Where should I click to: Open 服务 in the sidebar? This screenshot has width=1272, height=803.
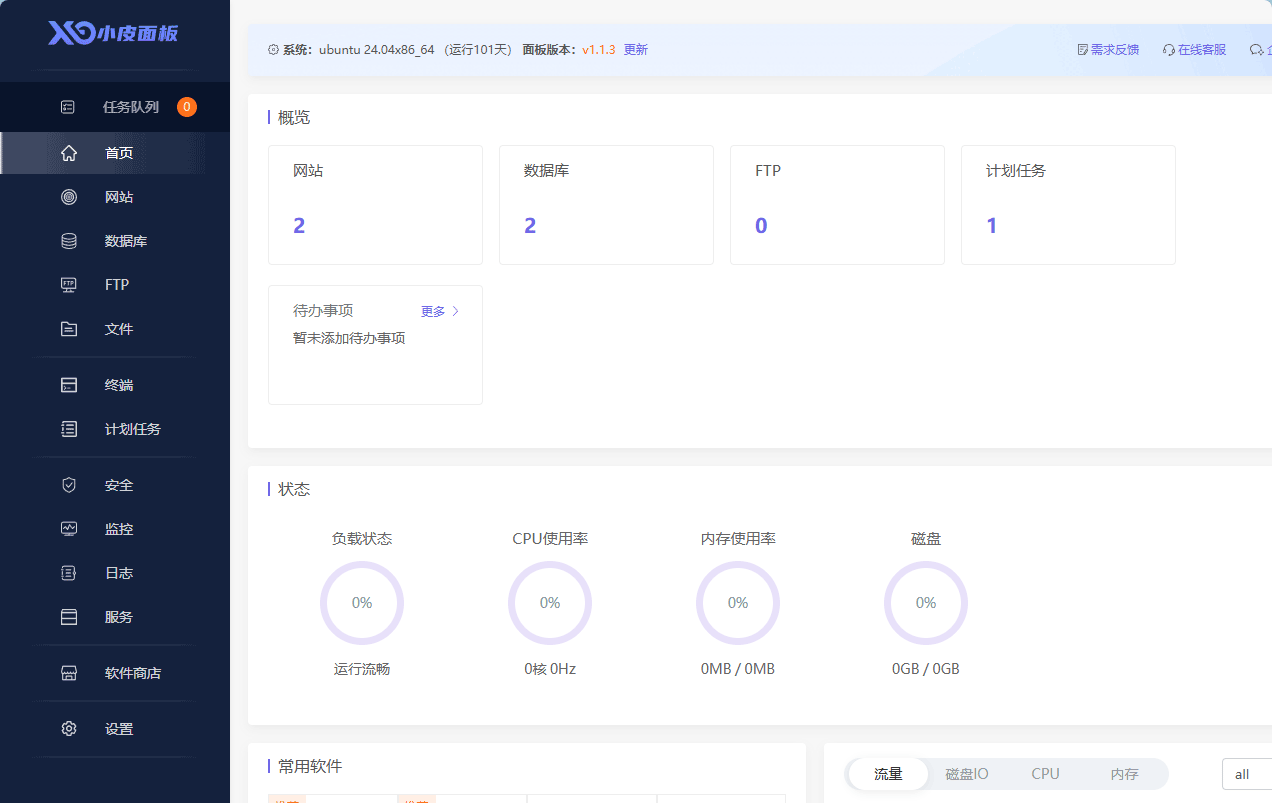coord(115,617)
